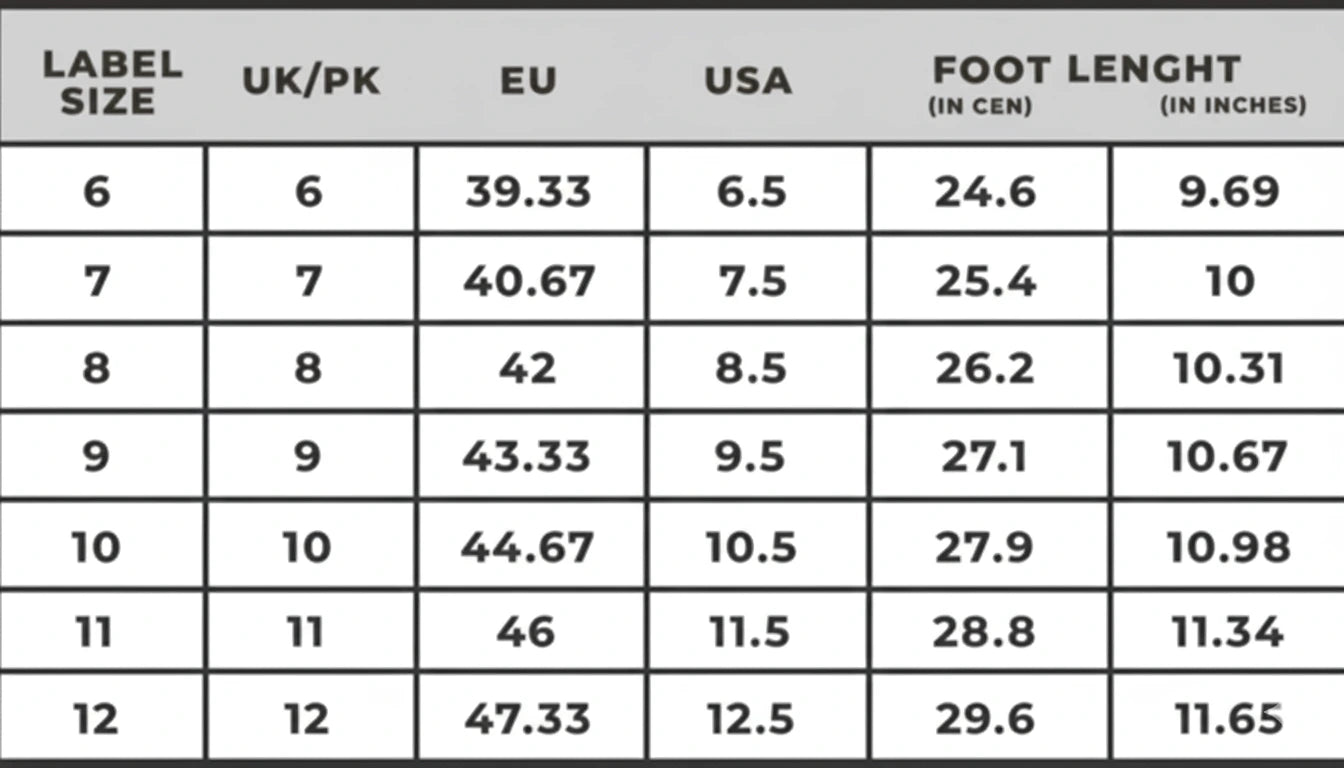Click the USA size 9.5 cell

point(752,458)
